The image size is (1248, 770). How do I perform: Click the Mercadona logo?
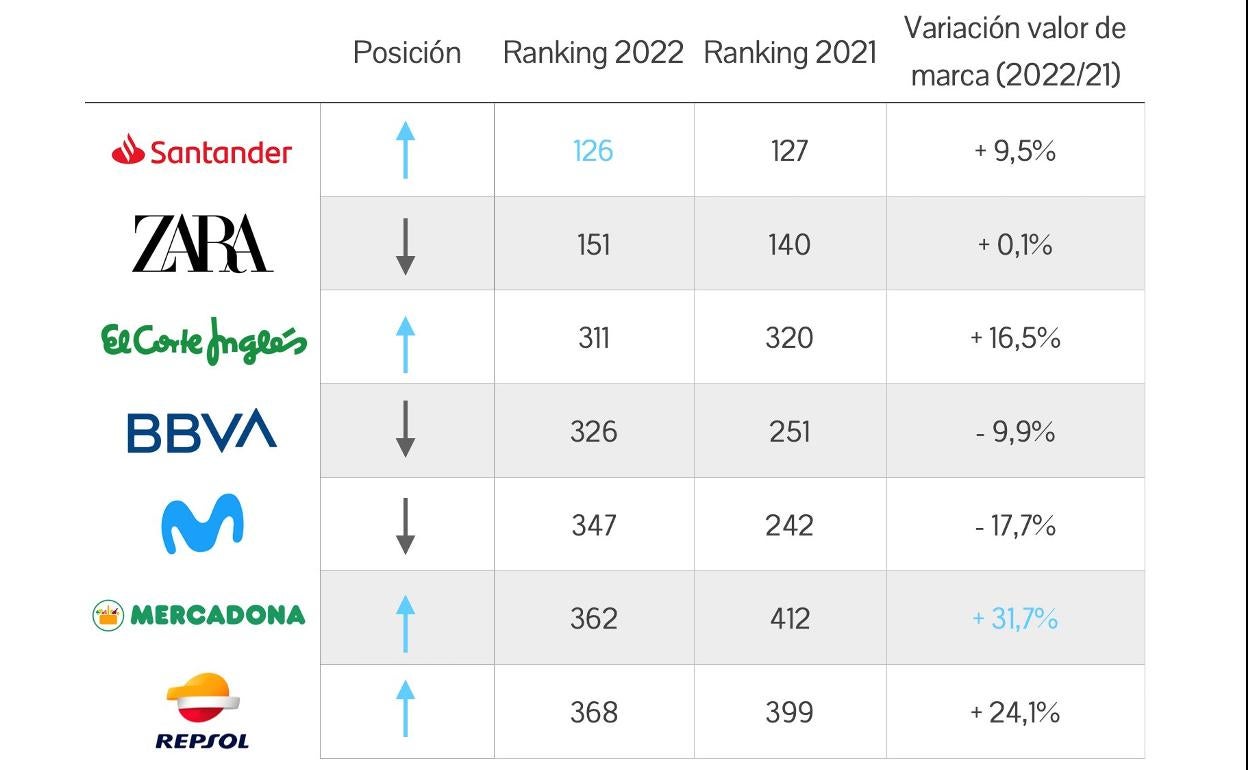pyautogui.click(x=199, y=615)
